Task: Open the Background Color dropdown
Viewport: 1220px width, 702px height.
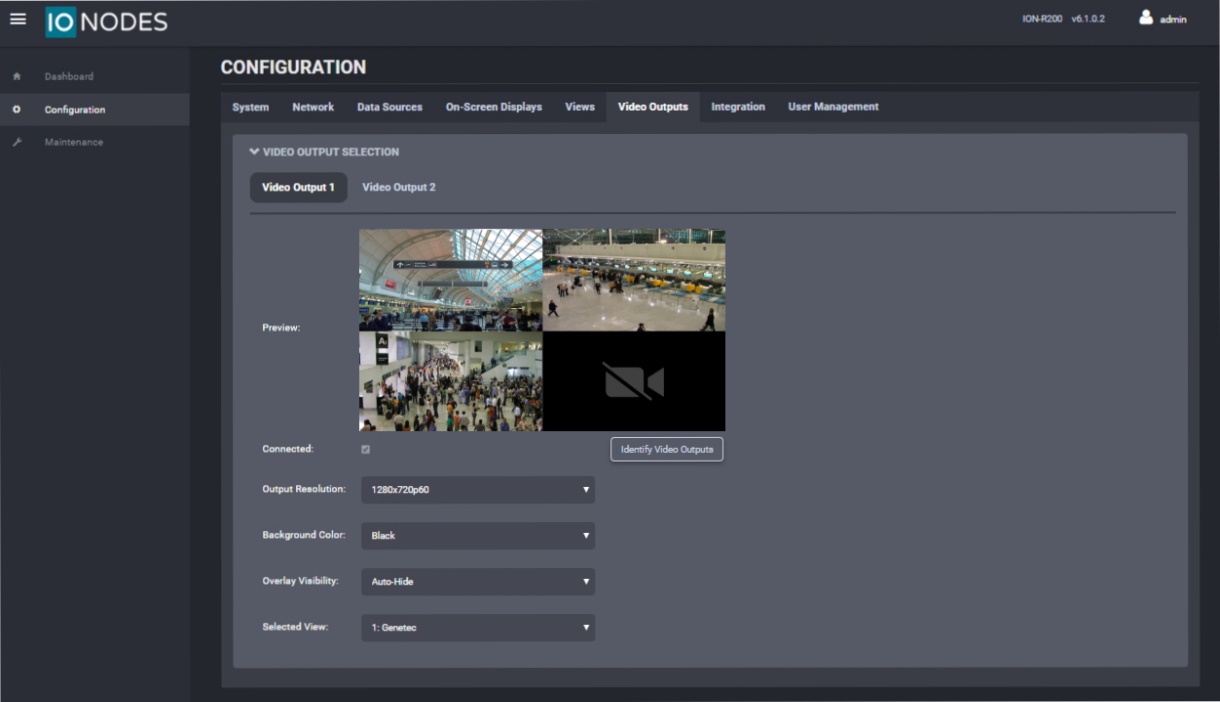Action: (x=477, y=535)
